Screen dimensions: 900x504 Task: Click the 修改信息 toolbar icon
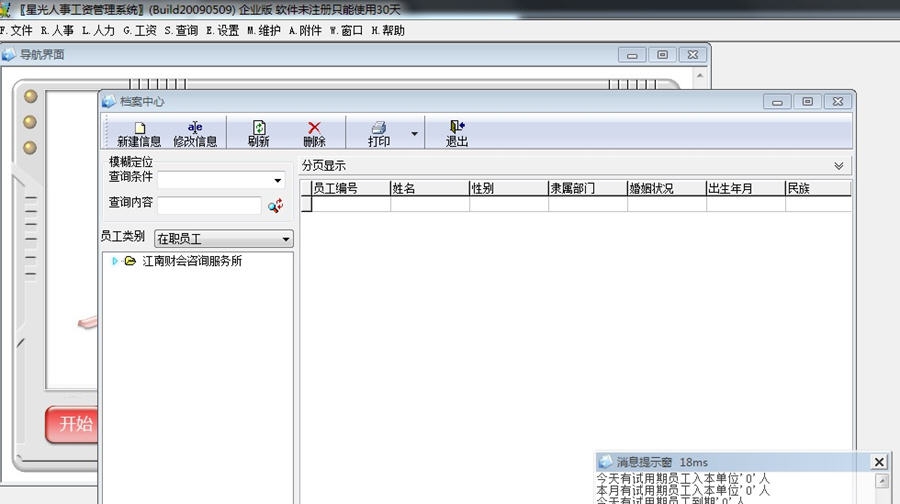click(195, 134)
